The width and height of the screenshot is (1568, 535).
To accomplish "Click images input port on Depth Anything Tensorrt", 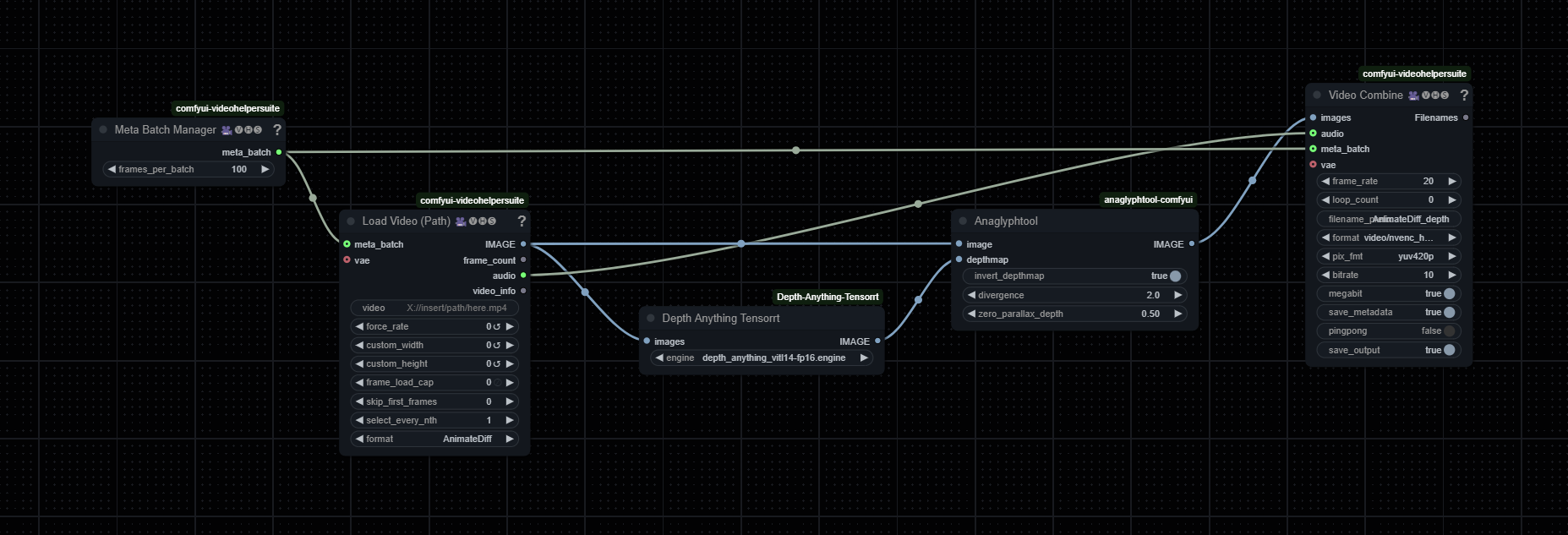I will point(647,341).
